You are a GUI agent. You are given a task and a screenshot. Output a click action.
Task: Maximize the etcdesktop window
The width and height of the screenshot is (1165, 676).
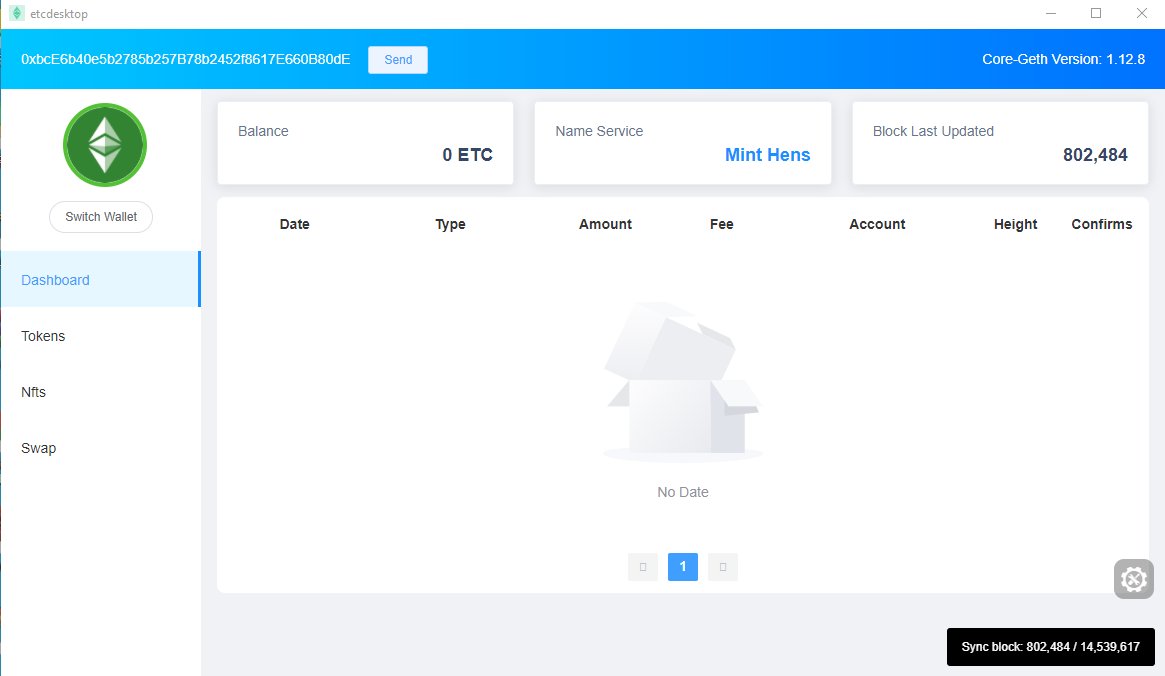click(x=1096, y=13)
